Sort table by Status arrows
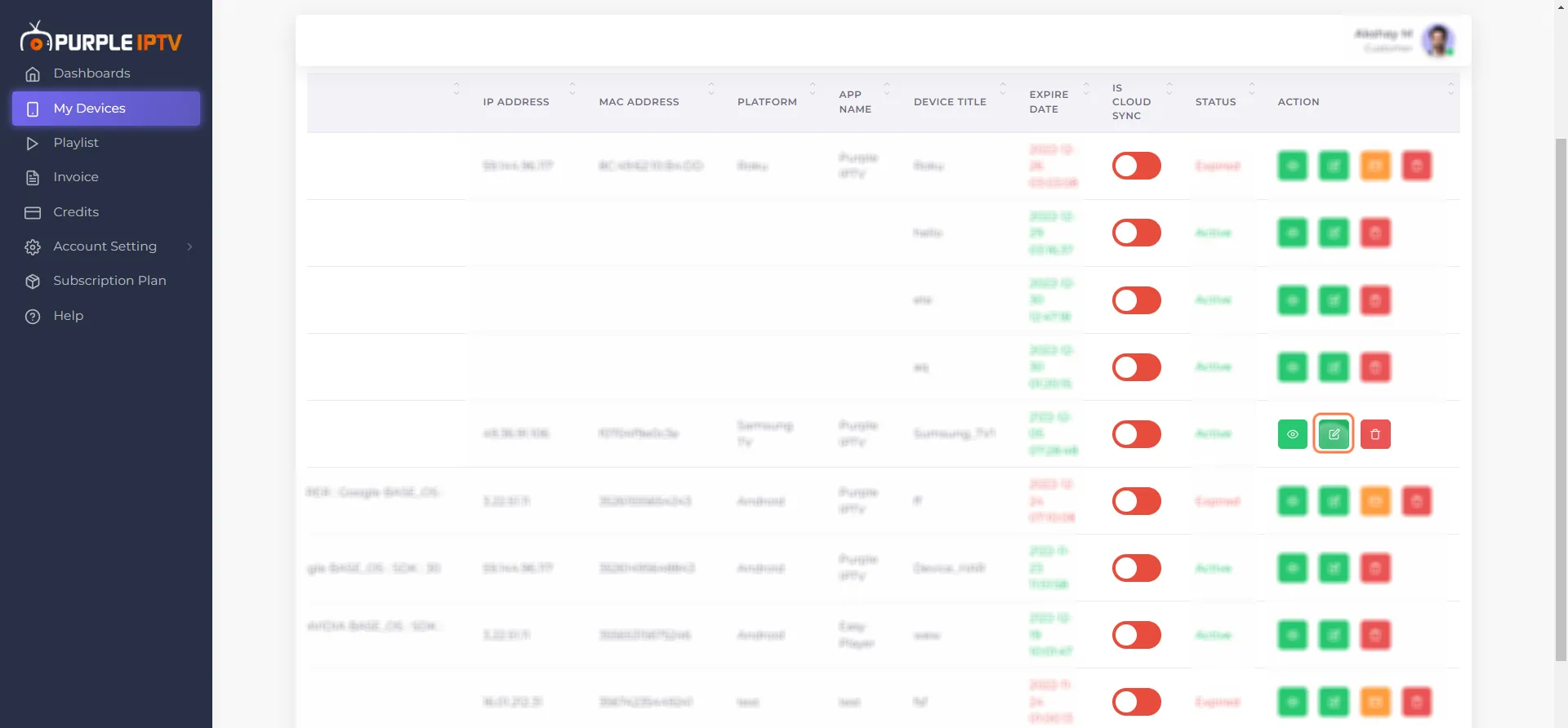The height and width of the screenshot is (728, 1568). point(1252,88)
